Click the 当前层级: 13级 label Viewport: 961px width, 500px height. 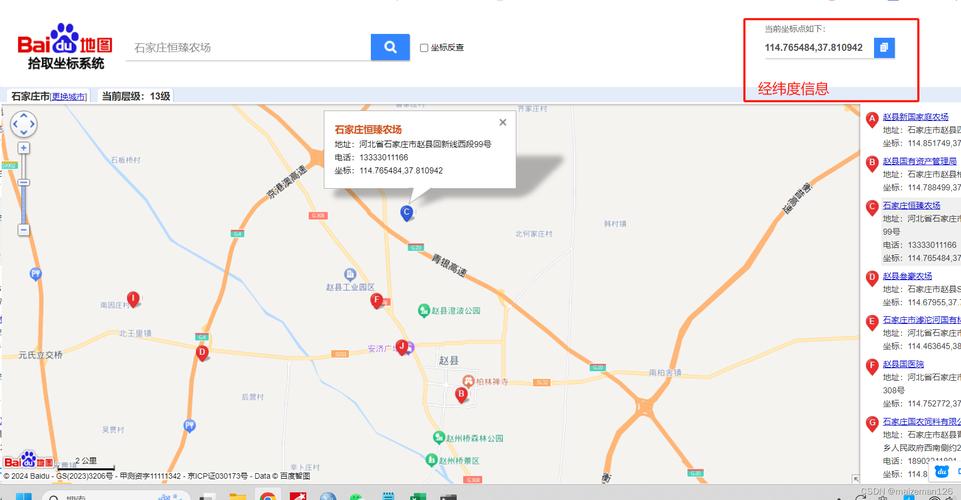point(135,96)
